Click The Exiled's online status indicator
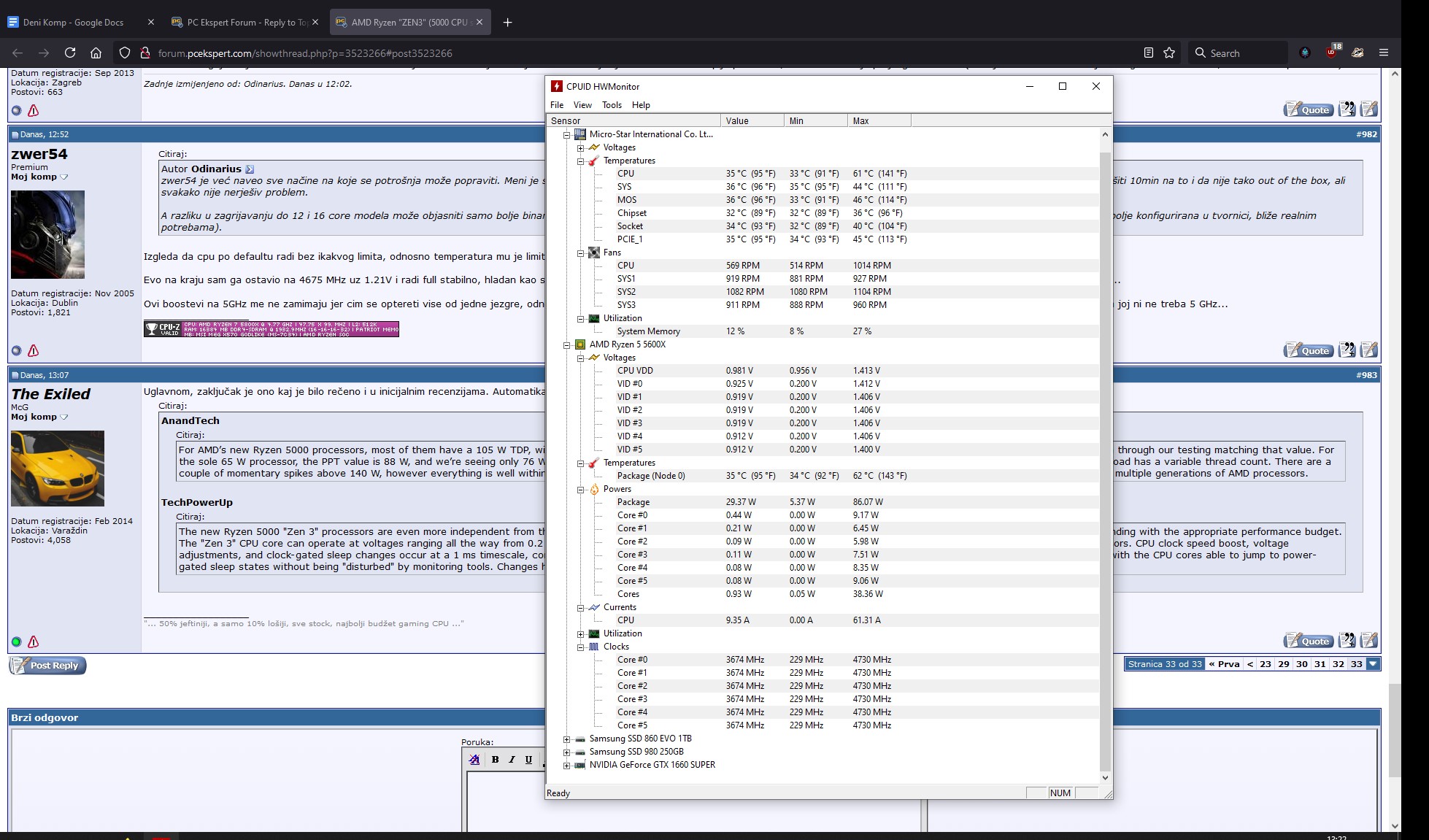 16,642
